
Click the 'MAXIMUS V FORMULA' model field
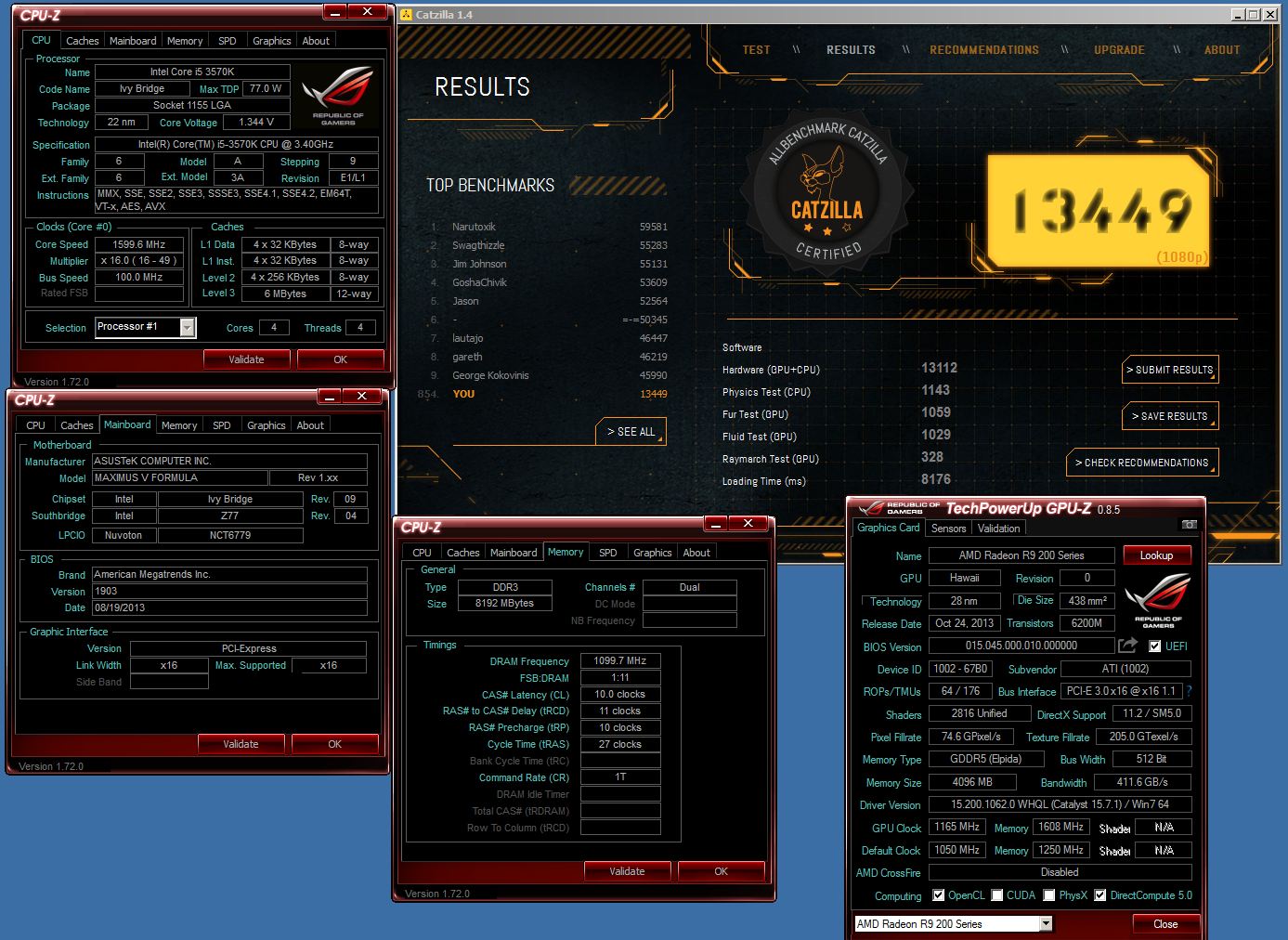tap(179, 477)
